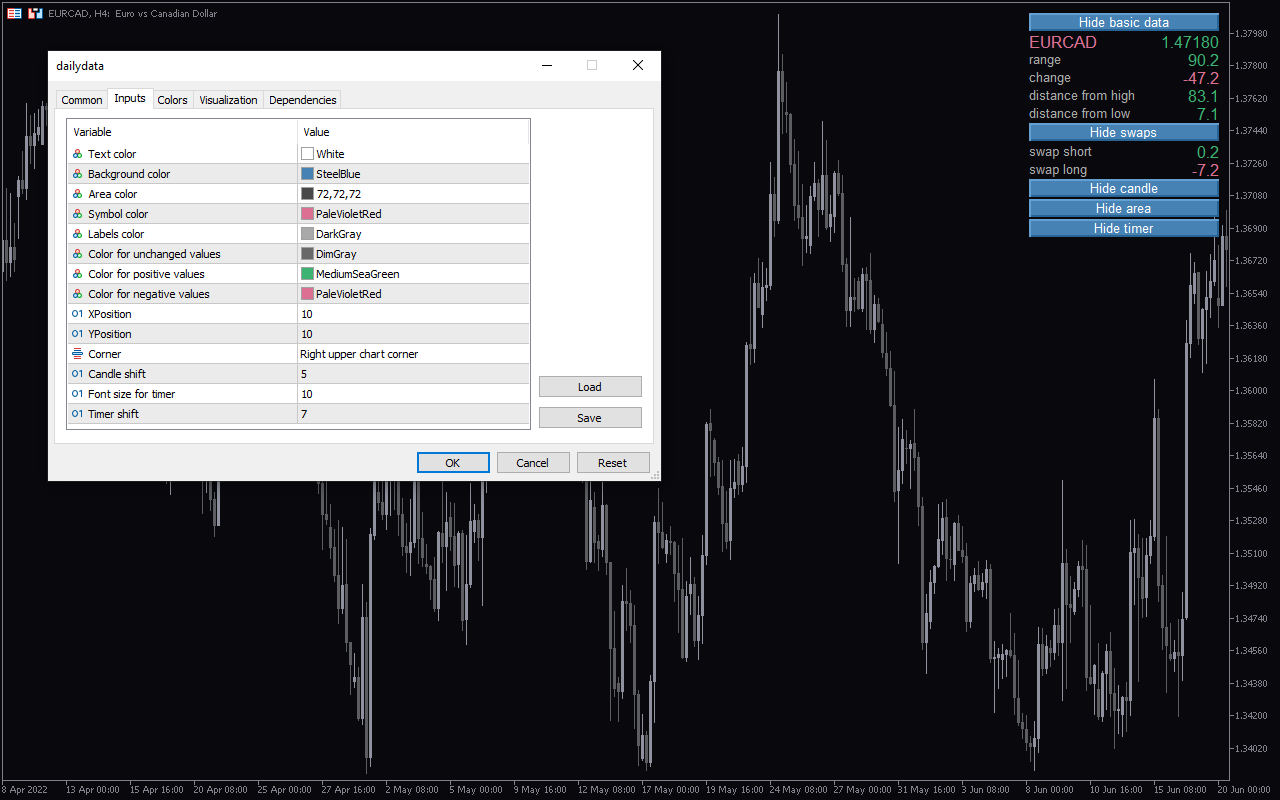Open PaleVioletRed value of Symbol color
Viewport: 1280px width, 800px height.
(x=413, y=214)
